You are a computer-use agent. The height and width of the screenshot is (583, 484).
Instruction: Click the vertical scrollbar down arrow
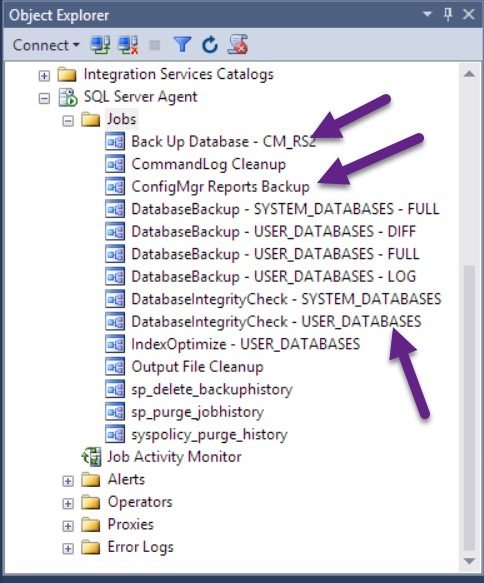(470, 561)
